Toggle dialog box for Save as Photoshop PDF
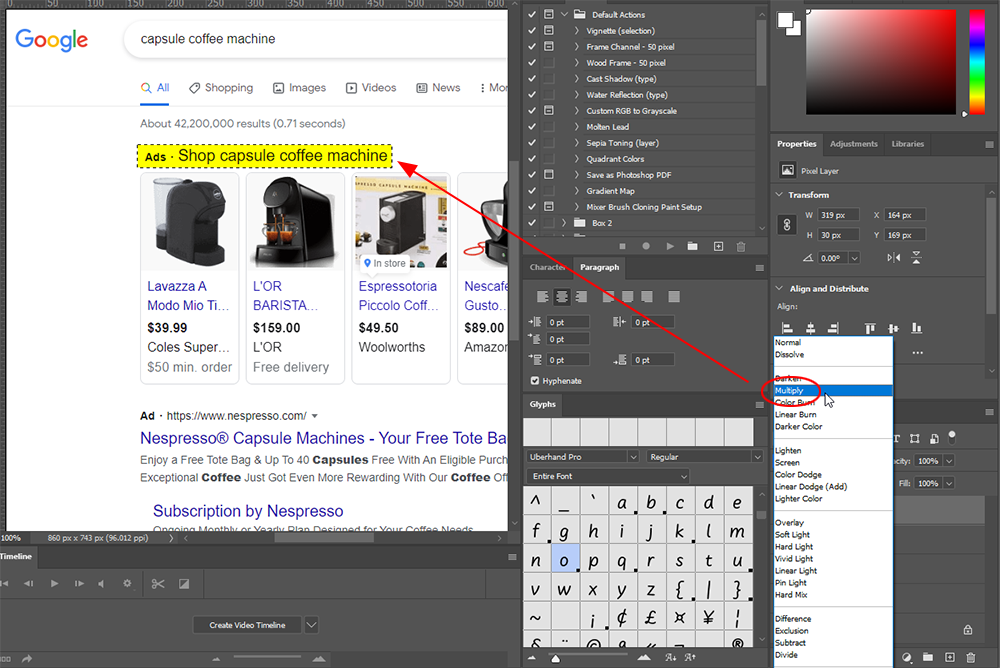This screenshot has width=1000, height=668. coord(548,174)
